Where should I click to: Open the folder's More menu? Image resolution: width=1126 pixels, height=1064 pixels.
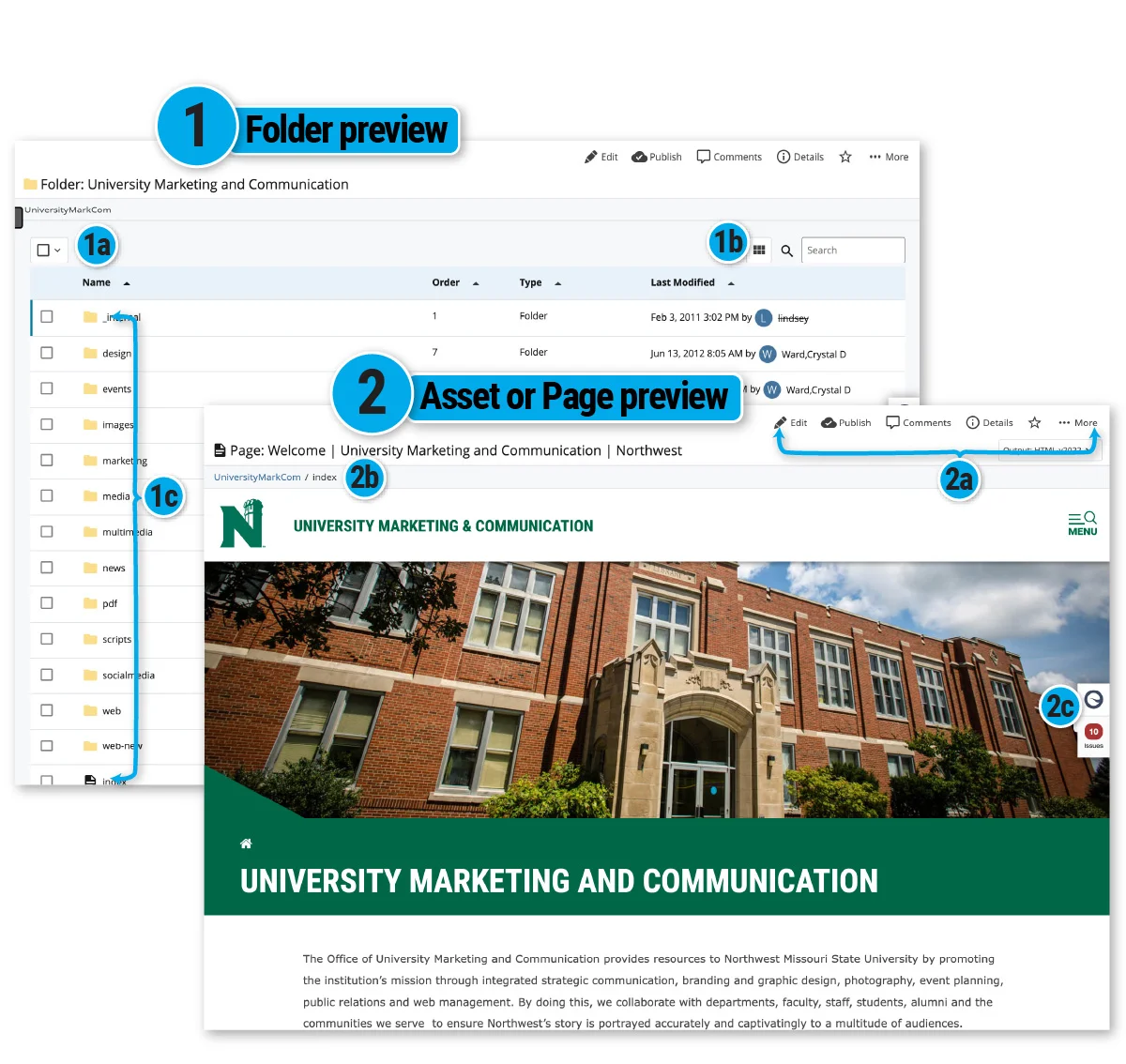click(889, 157)
